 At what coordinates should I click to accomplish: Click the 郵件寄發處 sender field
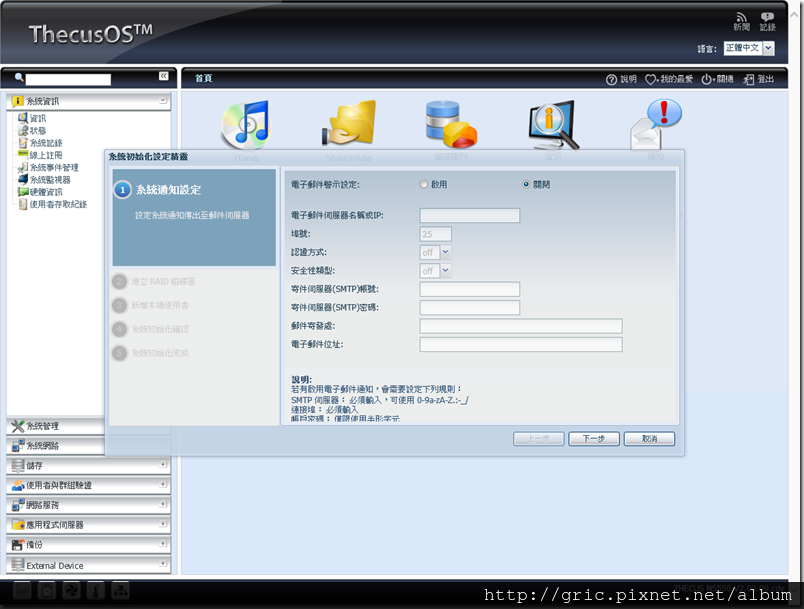tap(521, 326)
